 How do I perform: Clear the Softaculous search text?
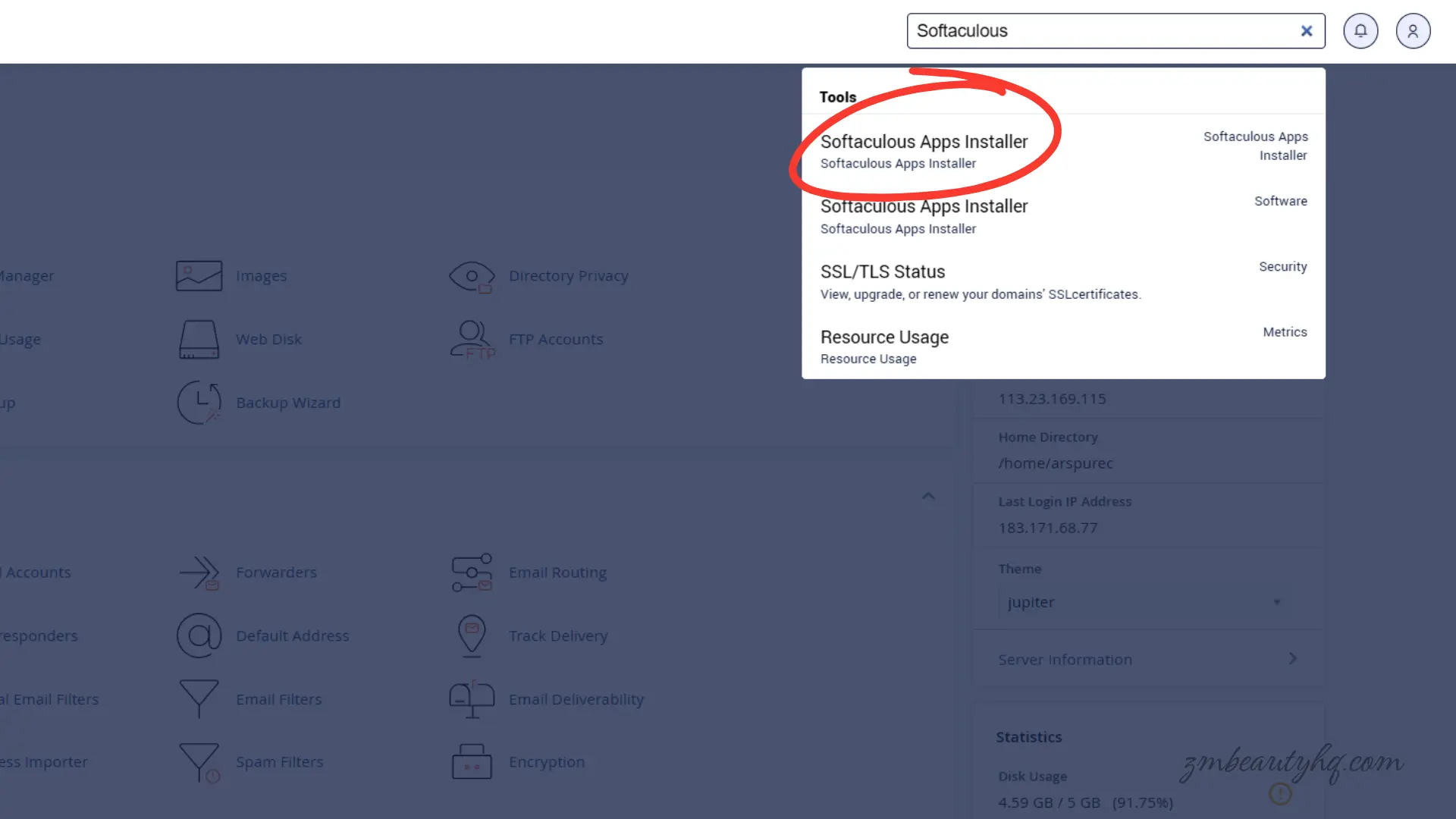point(1307,31)
